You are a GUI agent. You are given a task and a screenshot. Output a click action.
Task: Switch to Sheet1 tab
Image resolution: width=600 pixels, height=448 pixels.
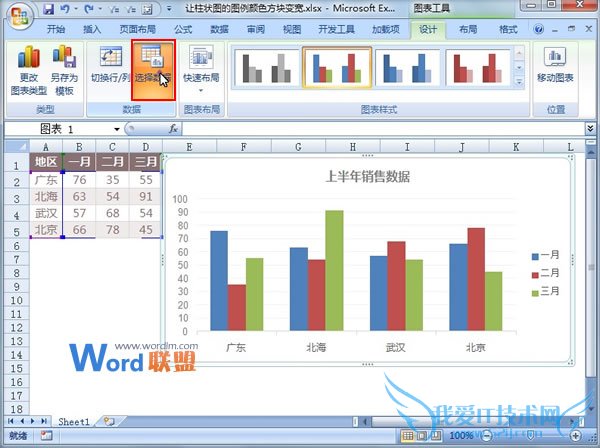coord(73,422)
